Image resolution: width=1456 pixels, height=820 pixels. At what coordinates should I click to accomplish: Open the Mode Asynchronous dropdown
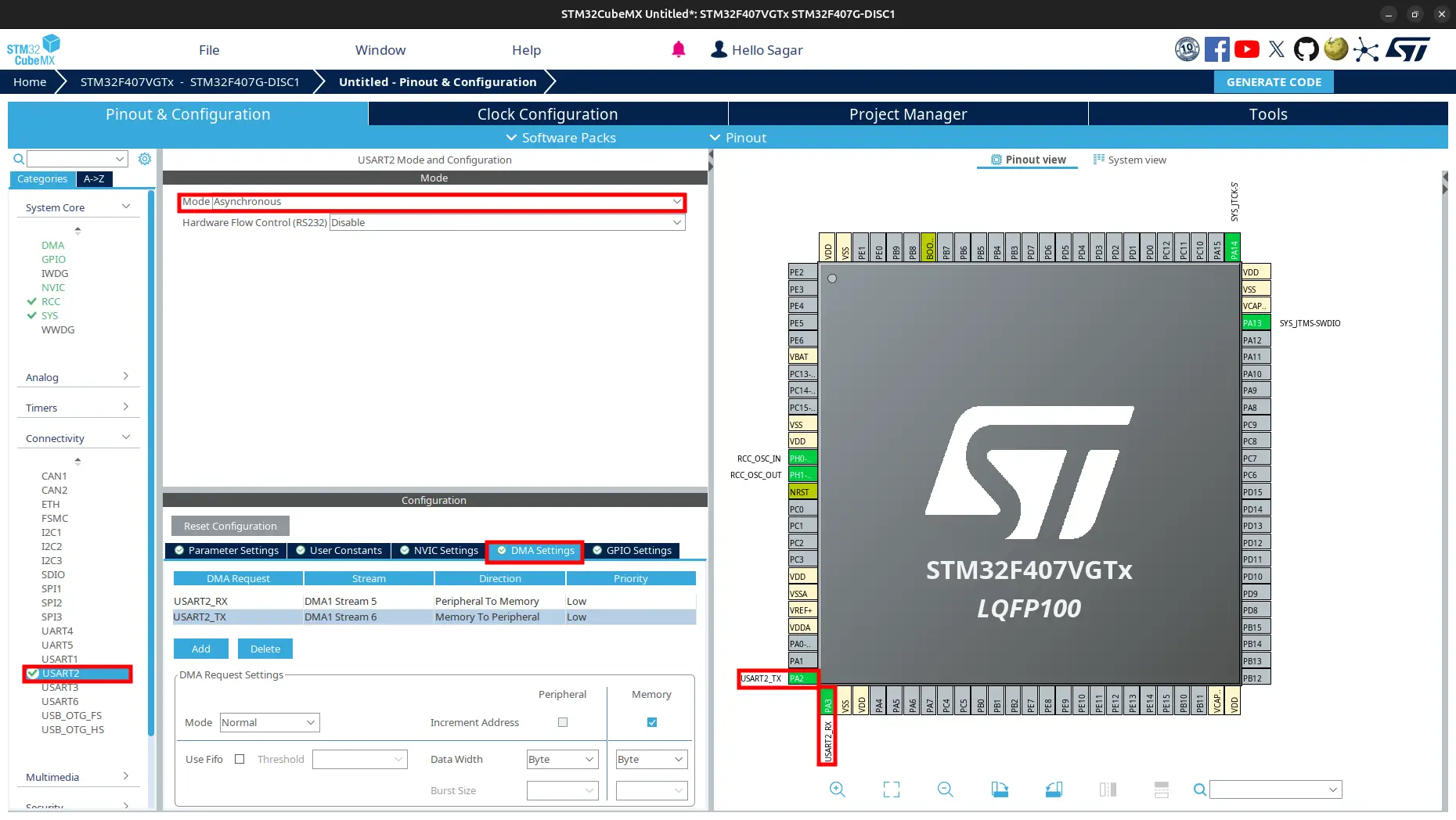click(x=449, y=202)
